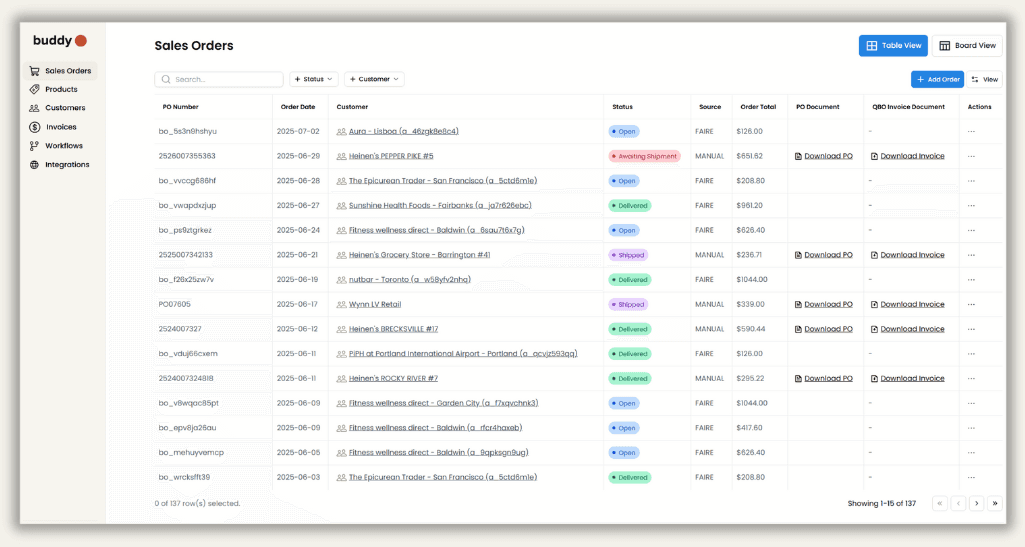Go to the next page of orders
Image resolution: width=1025 pixels, height=547 pixels.
tap(977, 503)
